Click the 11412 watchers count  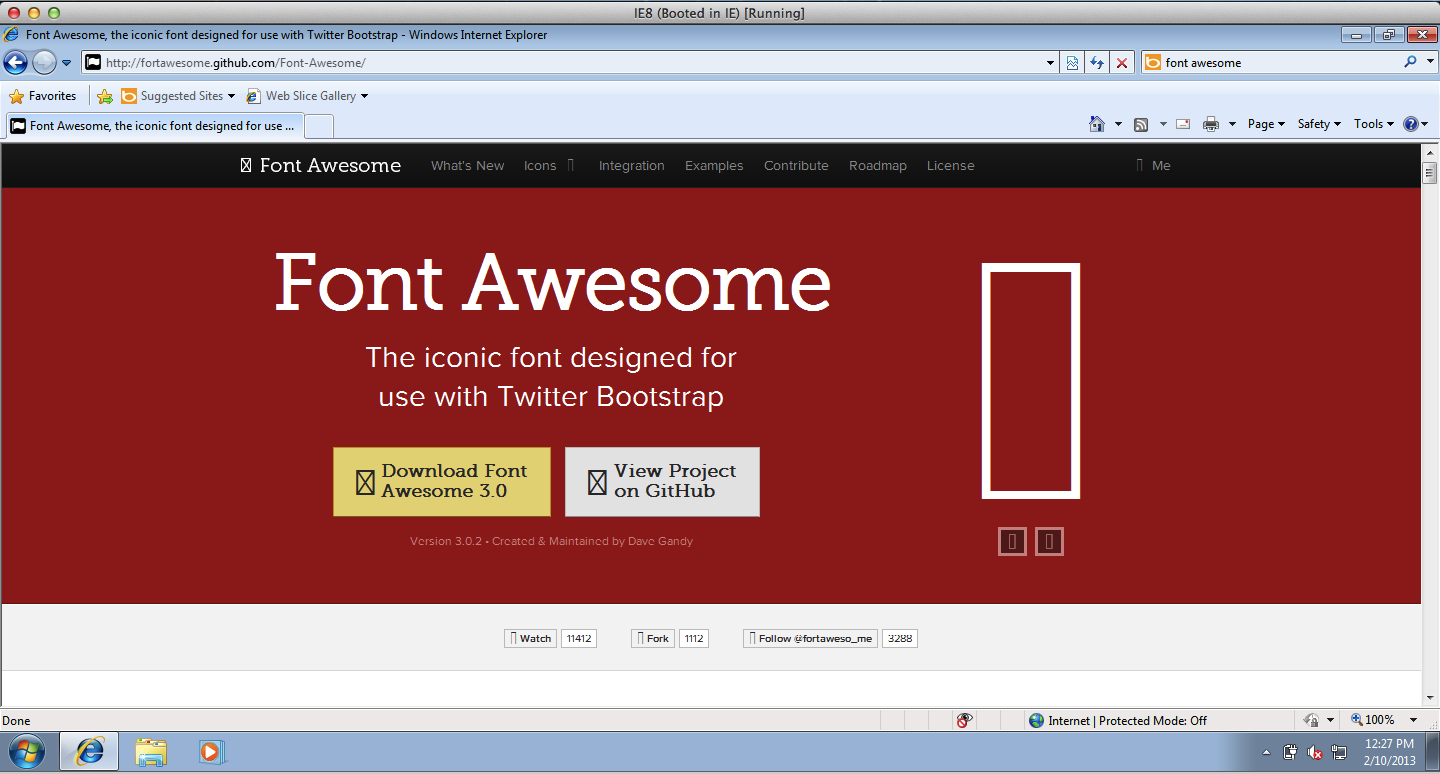tap(579, 638)
